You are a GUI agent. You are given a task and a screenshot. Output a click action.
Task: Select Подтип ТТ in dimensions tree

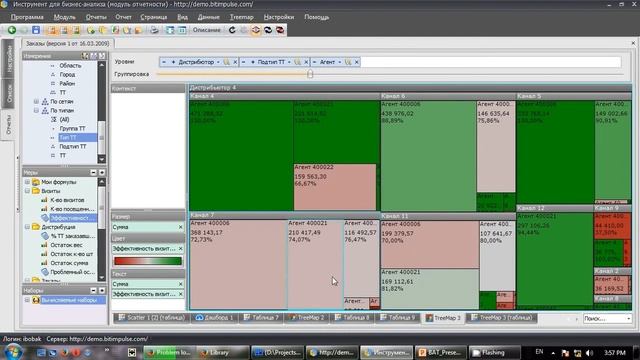tap(73, 147)
